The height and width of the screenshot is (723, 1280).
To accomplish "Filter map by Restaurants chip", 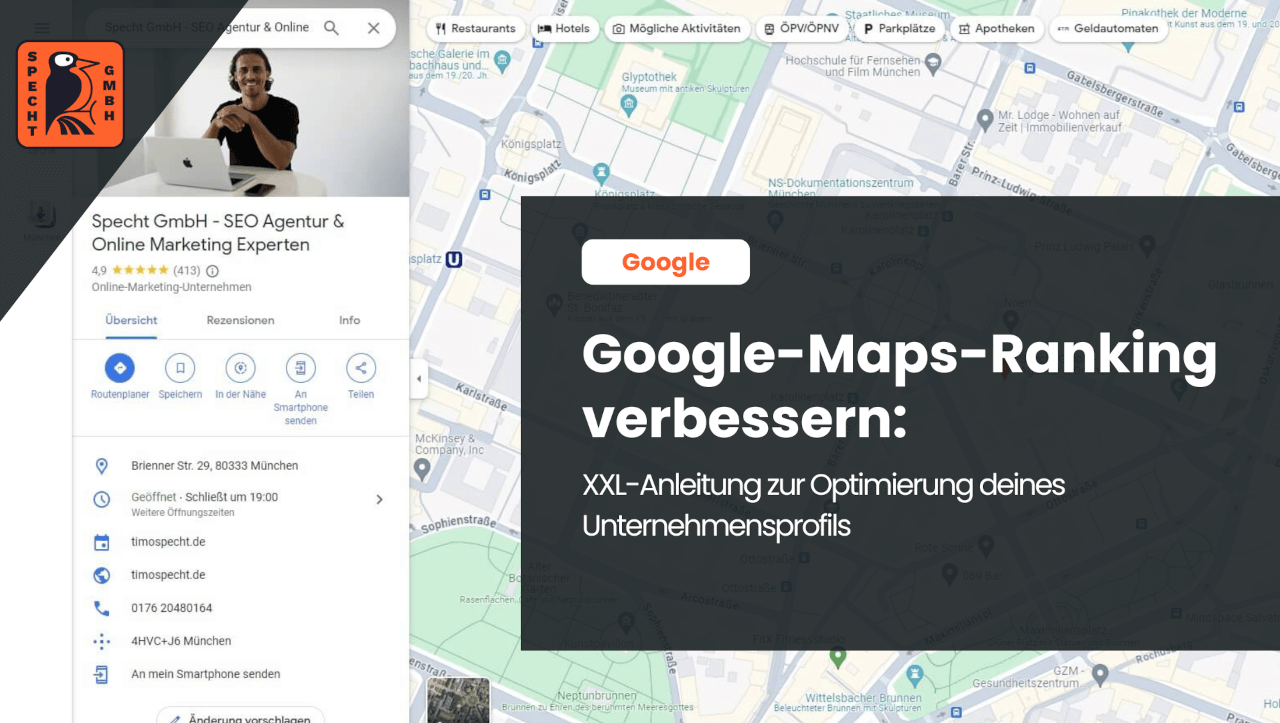I will (x=476, y=29).
